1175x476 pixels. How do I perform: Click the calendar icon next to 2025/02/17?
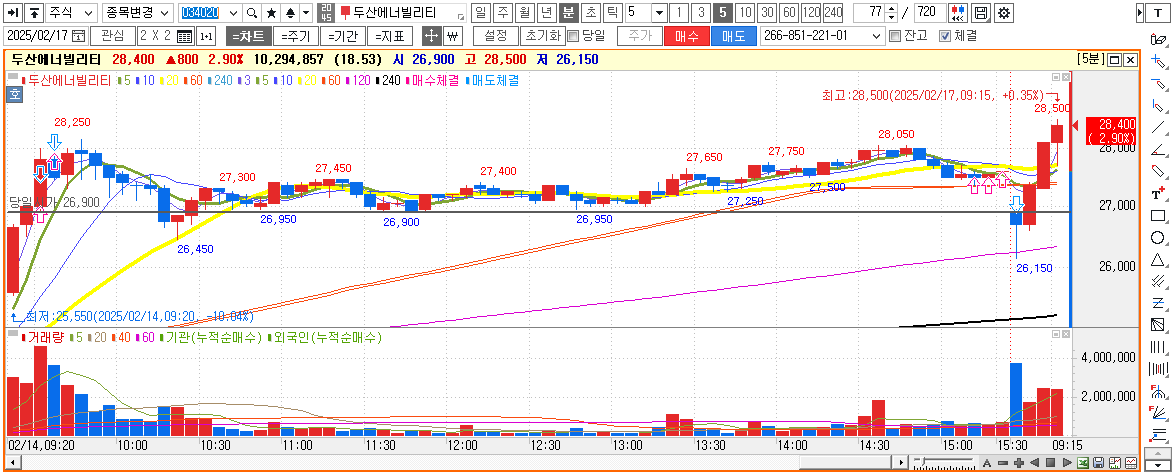(x=79, y=36)
